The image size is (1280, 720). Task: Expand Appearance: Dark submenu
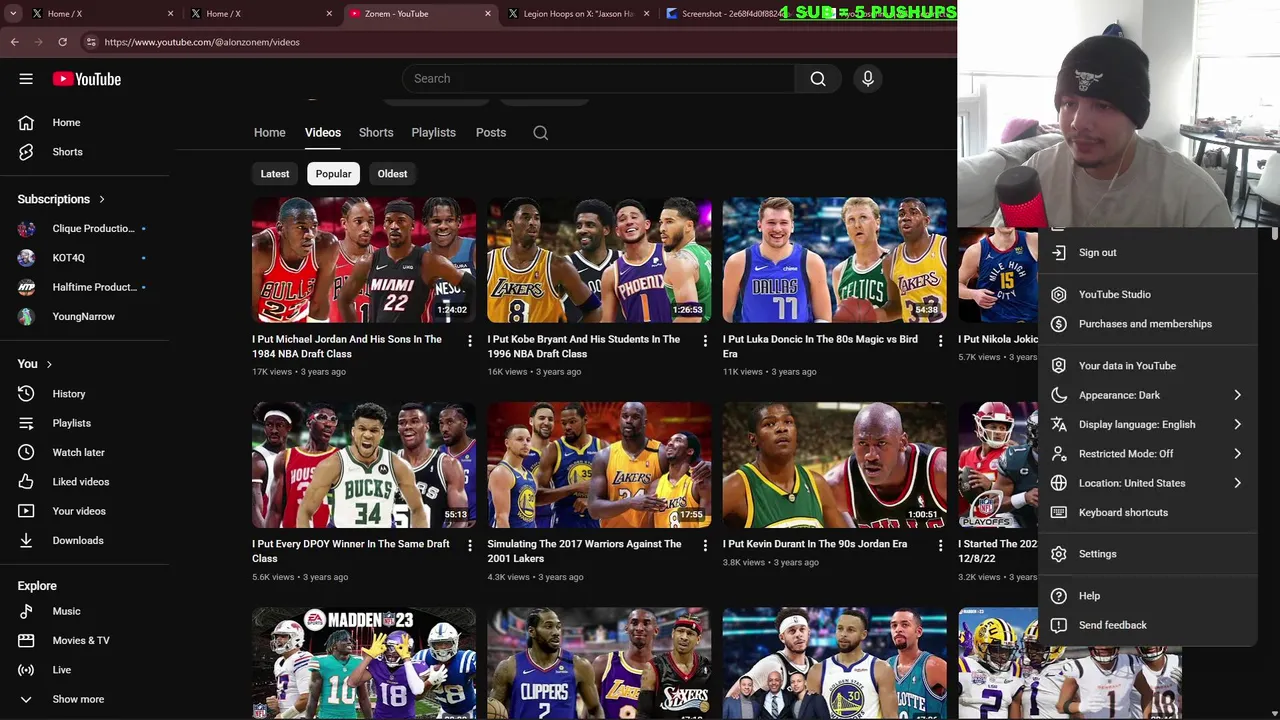tap(1146, 395)
